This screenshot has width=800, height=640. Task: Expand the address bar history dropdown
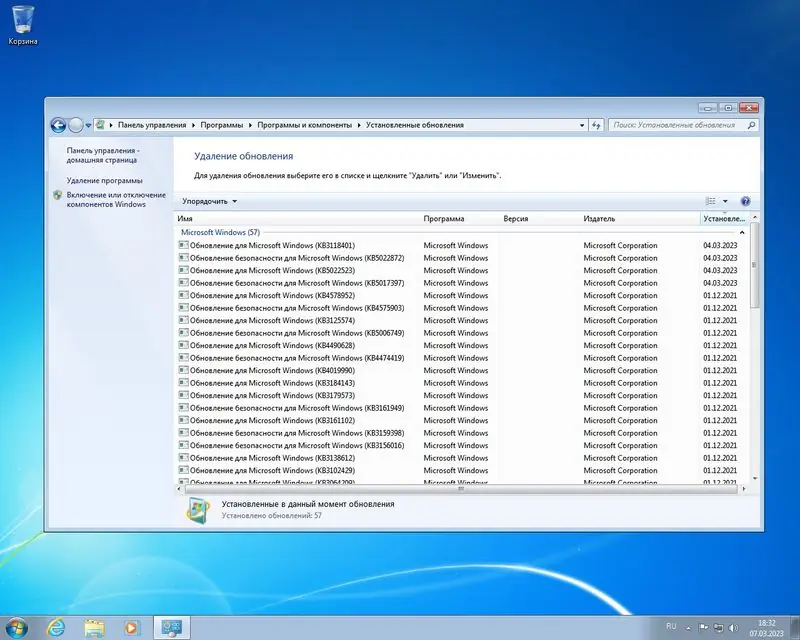(x=582, y=125)
